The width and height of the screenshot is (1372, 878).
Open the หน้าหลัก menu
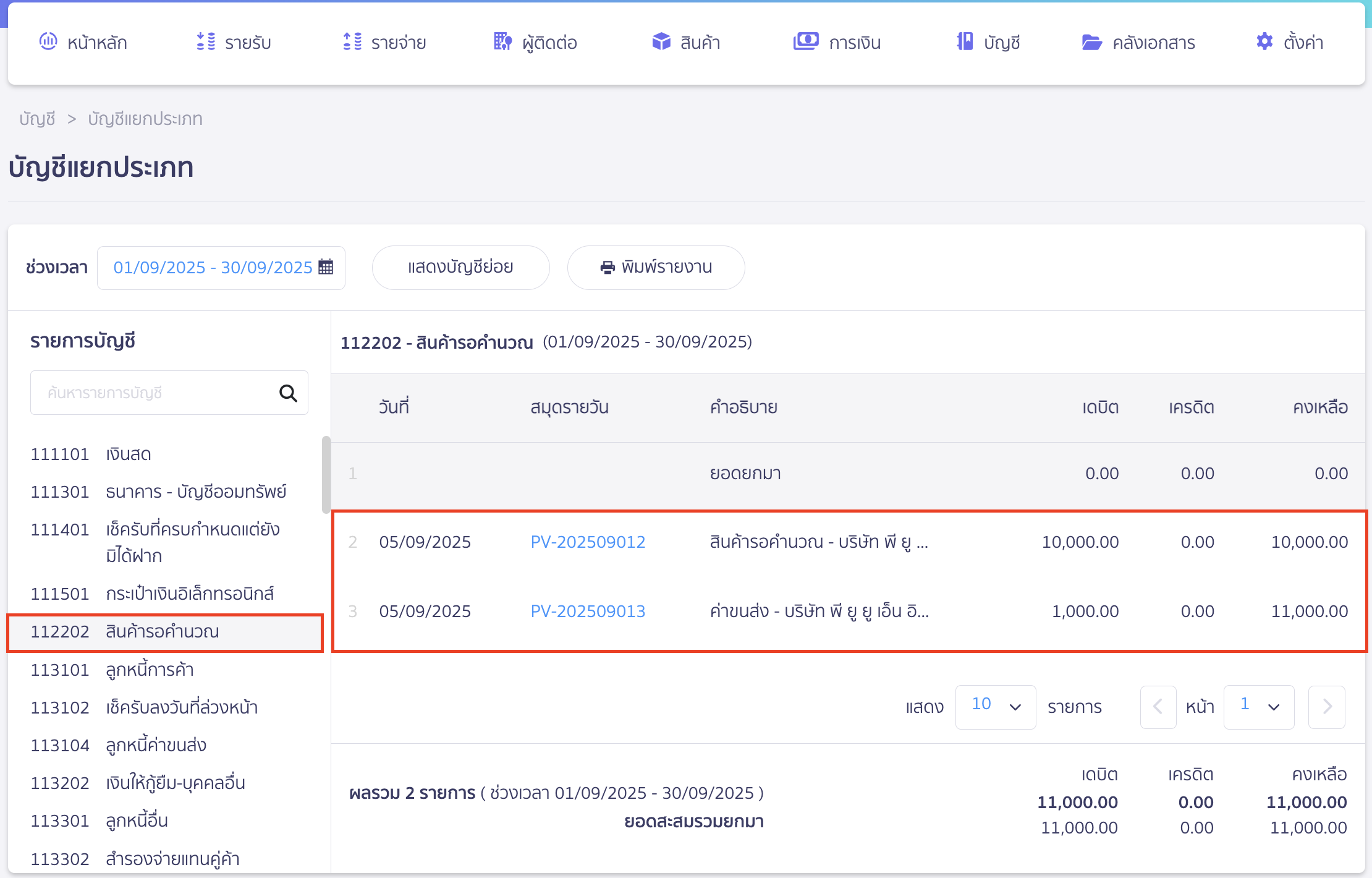(x=83, y=42)
